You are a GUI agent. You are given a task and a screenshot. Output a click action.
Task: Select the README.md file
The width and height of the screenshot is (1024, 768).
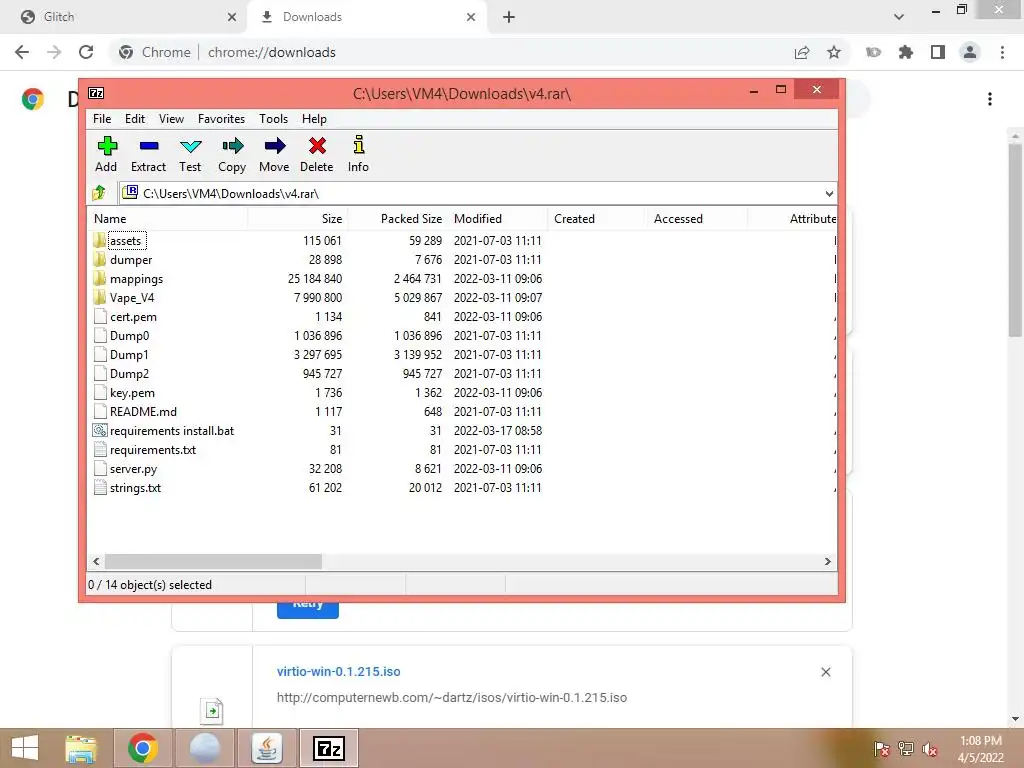[143, 411]
